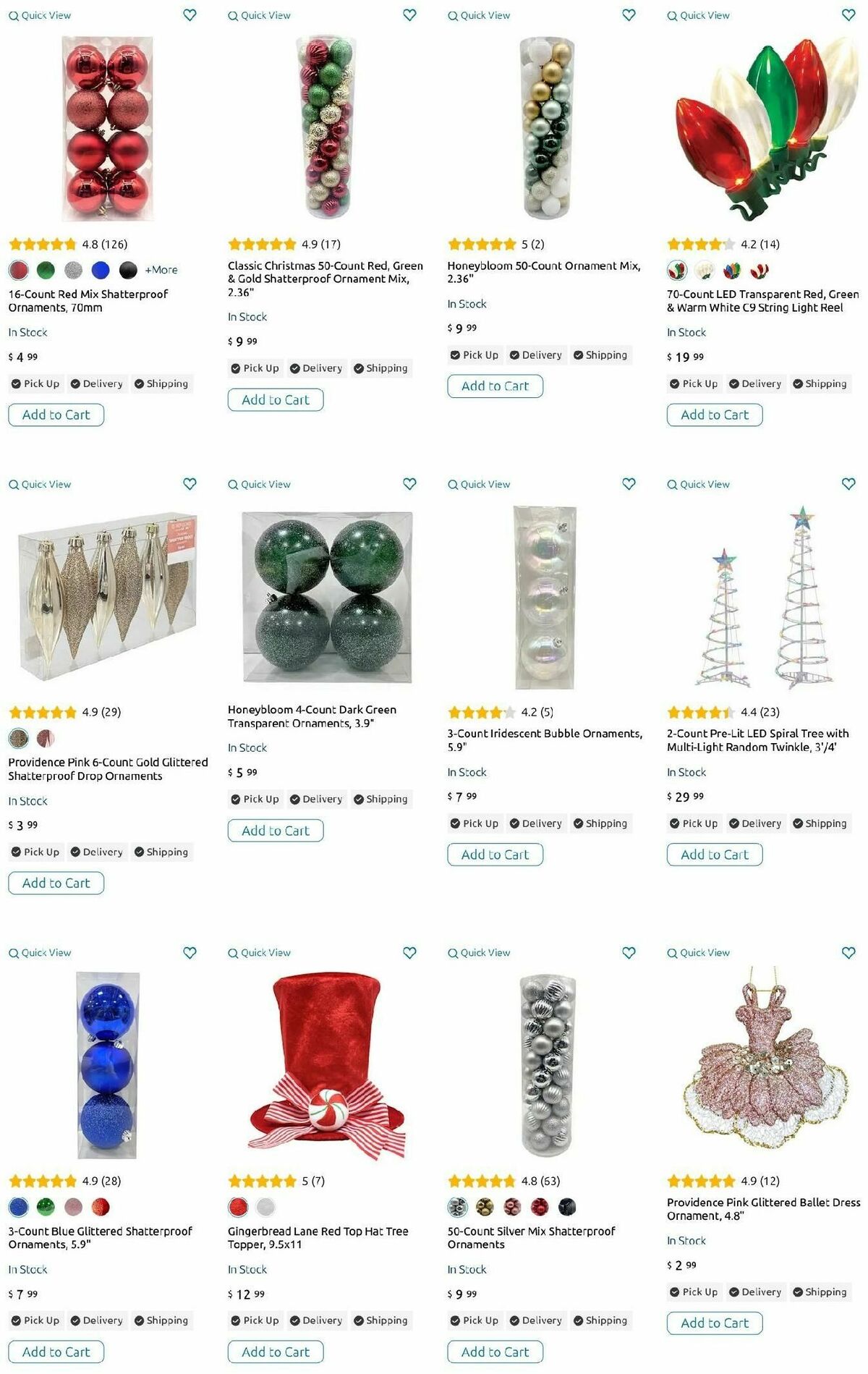Open 3-Count Iridescent Bubble Ornaments product link
The image size is (868, 1374).
(544, 740)
